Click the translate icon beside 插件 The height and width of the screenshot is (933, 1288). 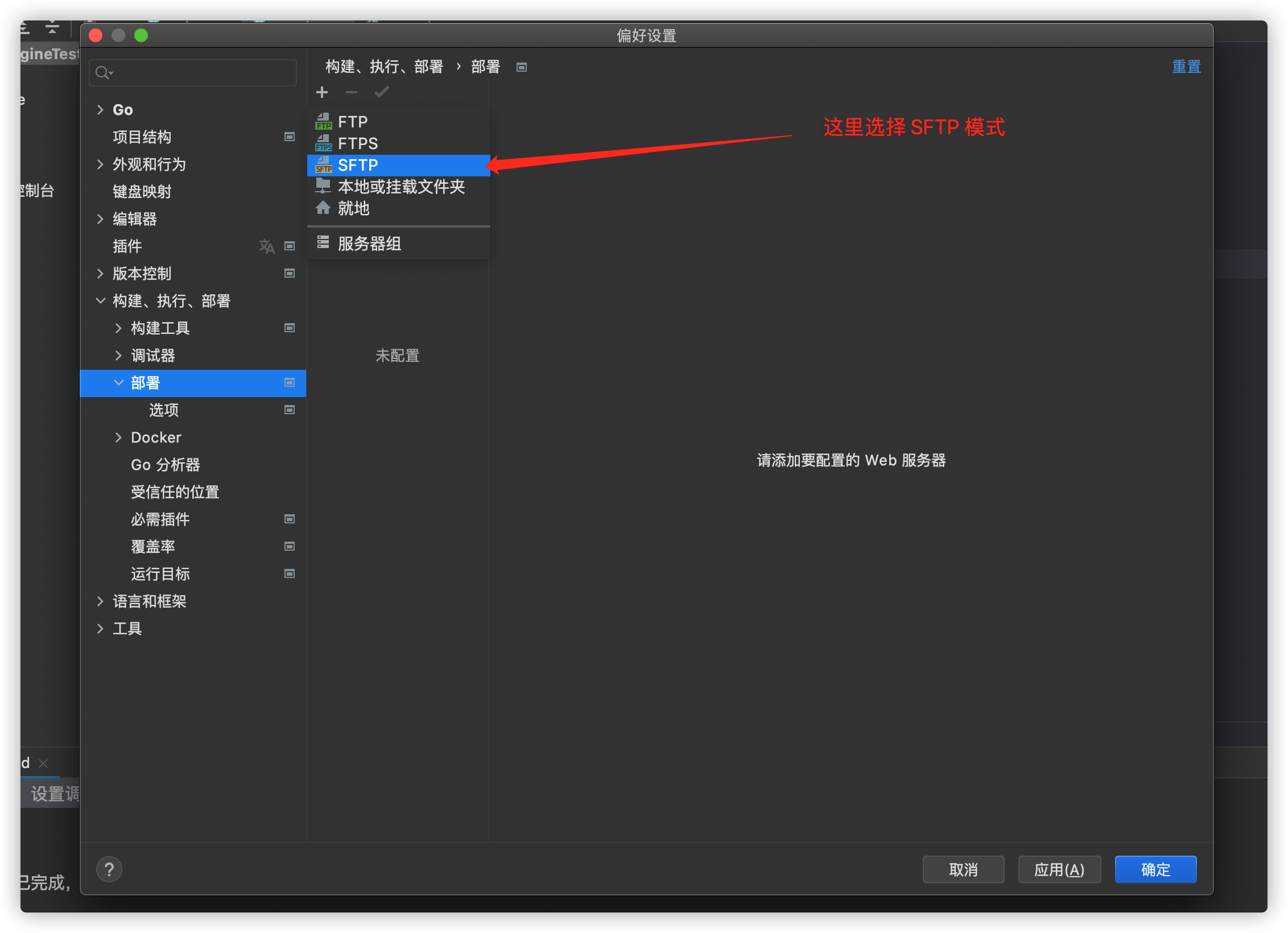pyautogui.click(x=266, y=246)
